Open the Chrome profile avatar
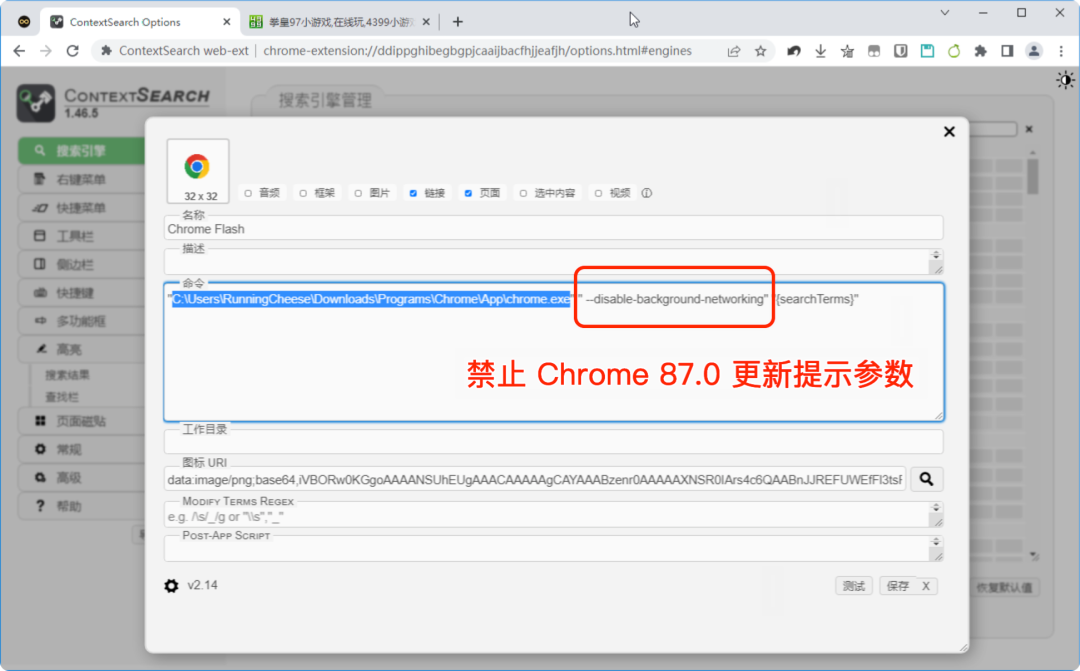 click(1034, 50)
